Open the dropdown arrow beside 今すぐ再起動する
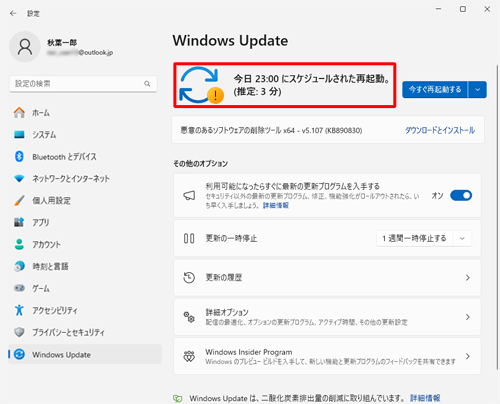The image size is (500, 404). click(478, 90)
